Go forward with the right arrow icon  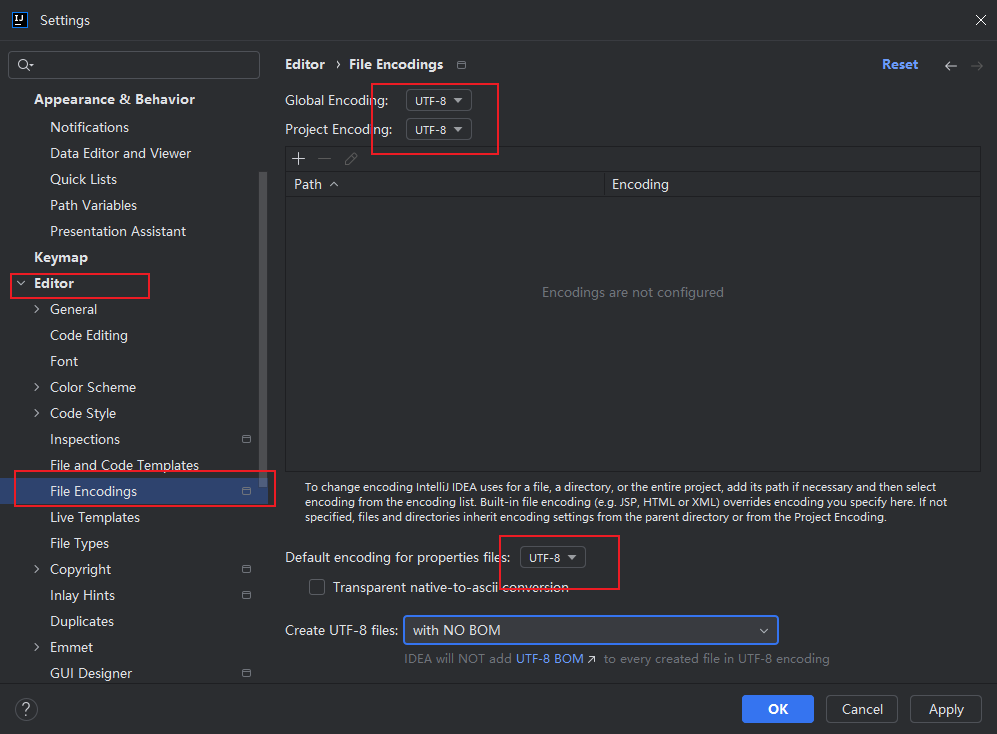pyautogui.click(x=977, y=66)
